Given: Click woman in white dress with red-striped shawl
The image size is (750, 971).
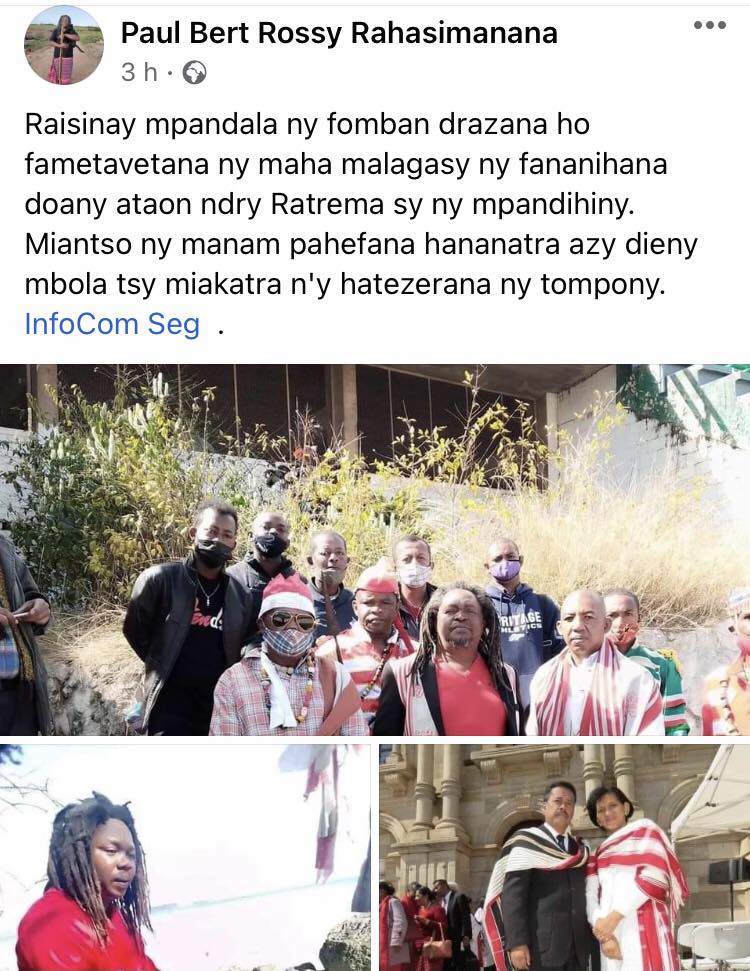Looking at the screenshot, I should [x=634, y=879].
